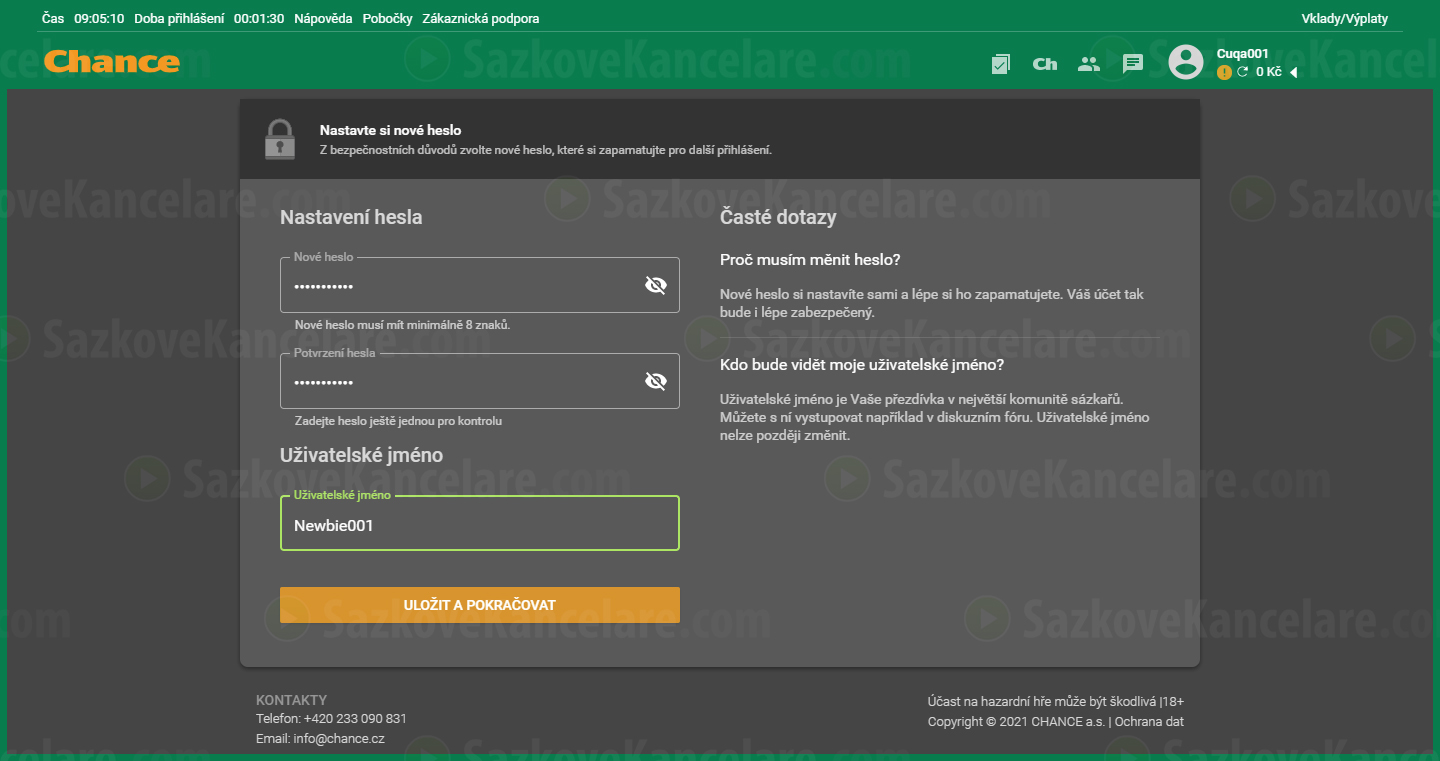Open the chat messages icon

(1133, 64)
